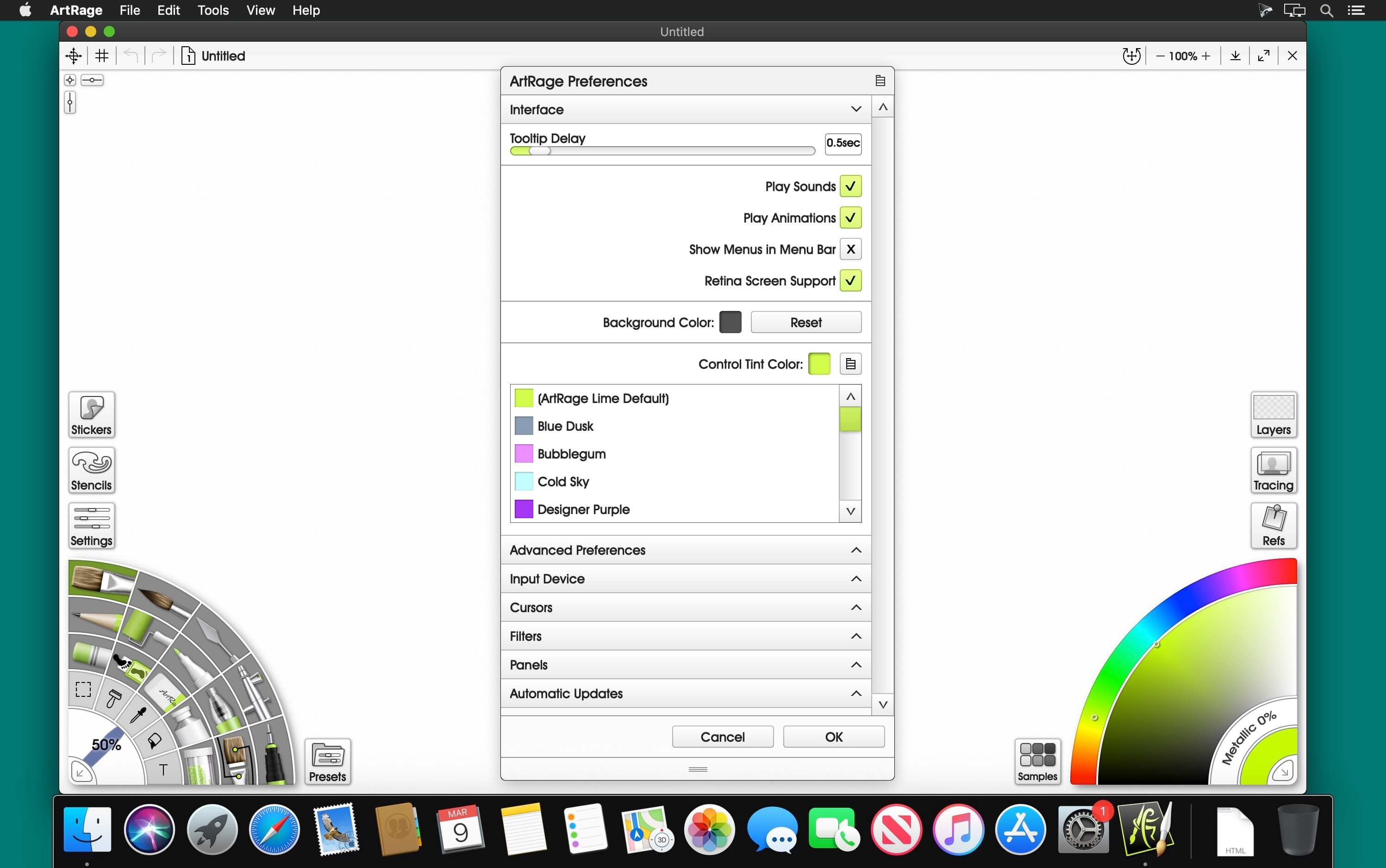
Task: Expand the Advanced Preferences section
Action: point(686,549)
